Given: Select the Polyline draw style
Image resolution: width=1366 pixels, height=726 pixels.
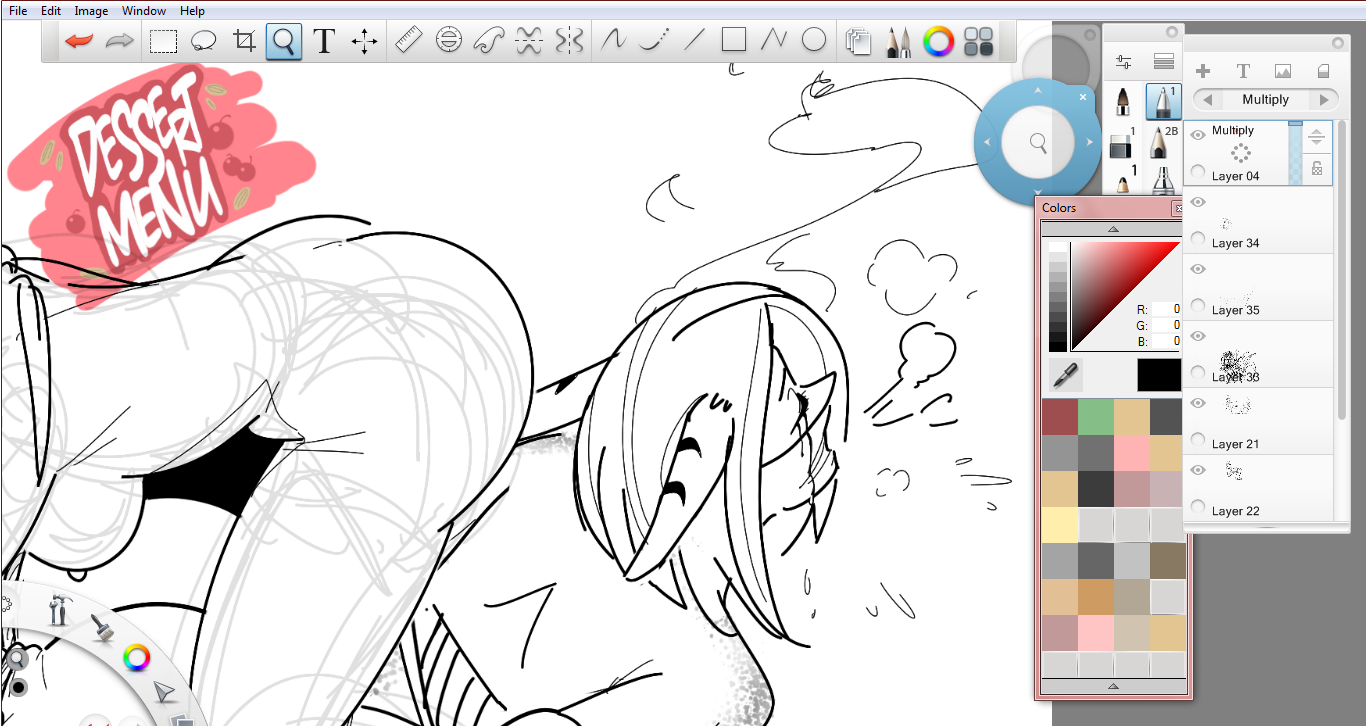Looking at the screenshot, I should (774, 41).
